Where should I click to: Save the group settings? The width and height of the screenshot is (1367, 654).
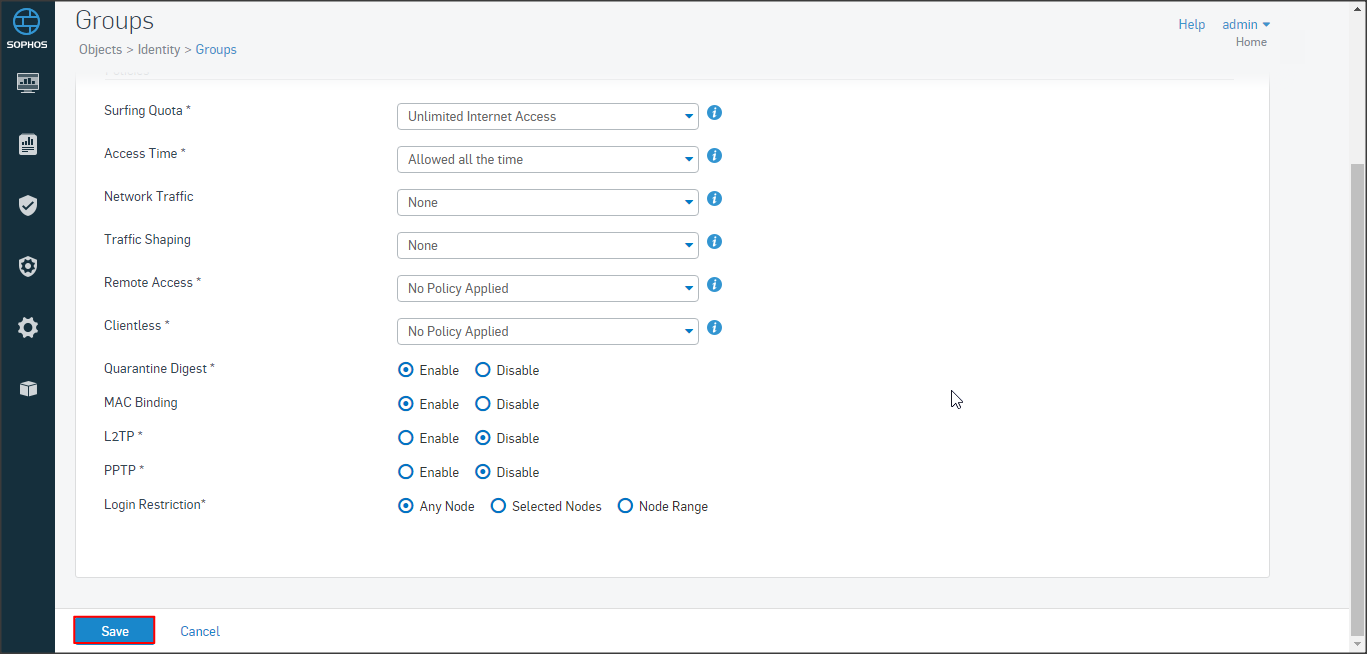click(114, 631)
